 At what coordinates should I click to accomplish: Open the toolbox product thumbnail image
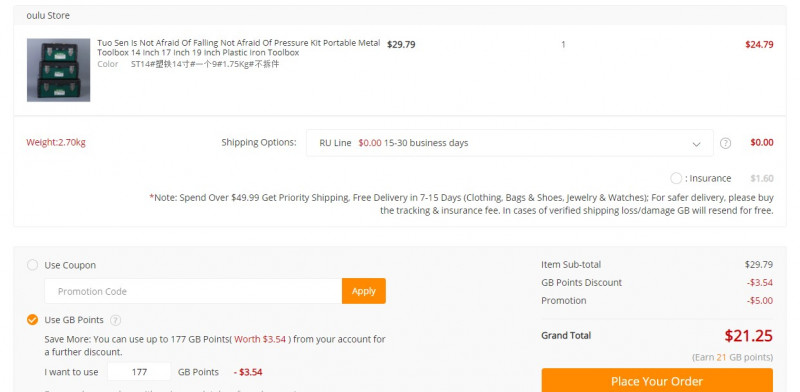click(x=59, y=70)
